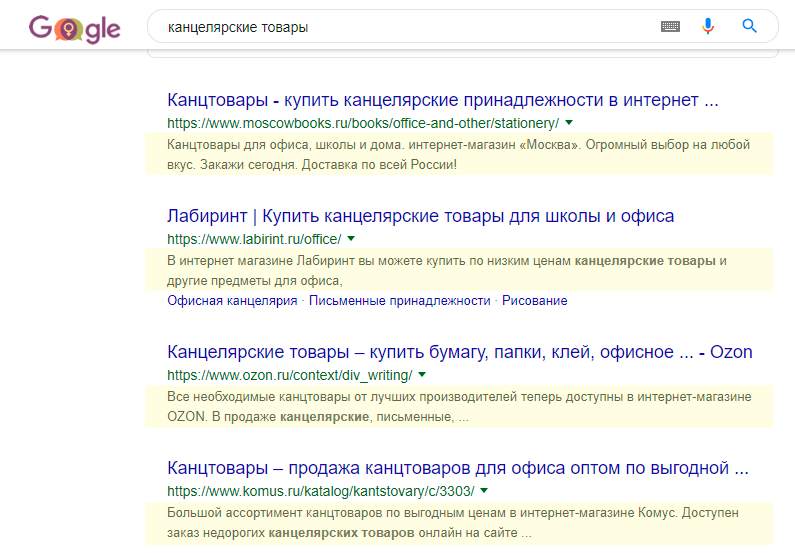Screen dimensions: 795x553
Task: Click the ozon.ru/context/div_writing green URL
Action: tap(290, 376)
